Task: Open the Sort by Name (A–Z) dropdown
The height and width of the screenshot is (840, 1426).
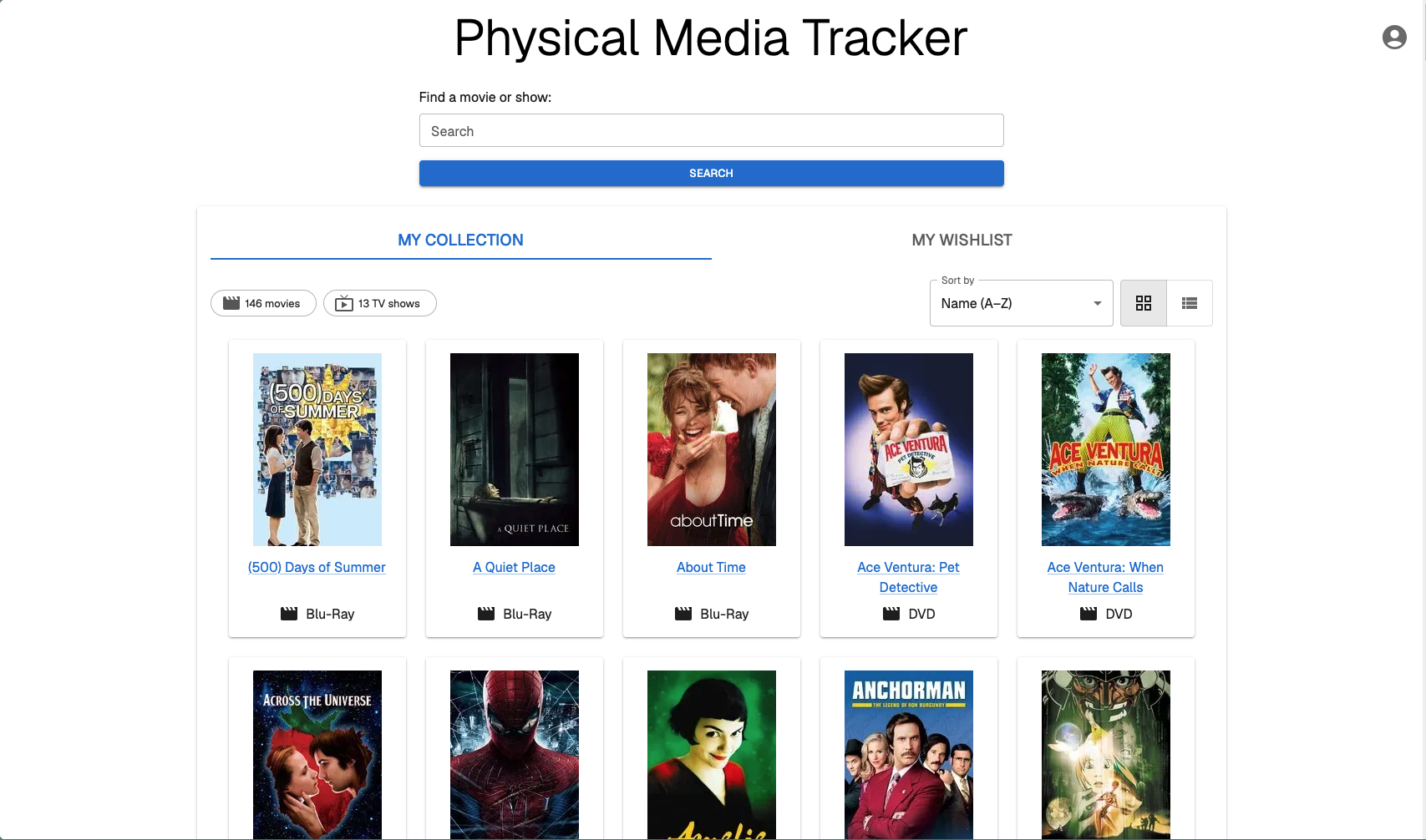Action: (1021, 303)
